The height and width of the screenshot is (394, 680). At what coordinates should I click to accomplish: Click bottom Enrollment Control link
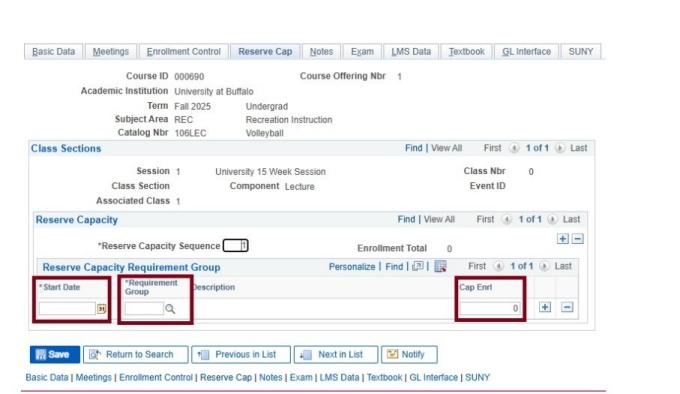pyautogui.click(x=156, y=378)
